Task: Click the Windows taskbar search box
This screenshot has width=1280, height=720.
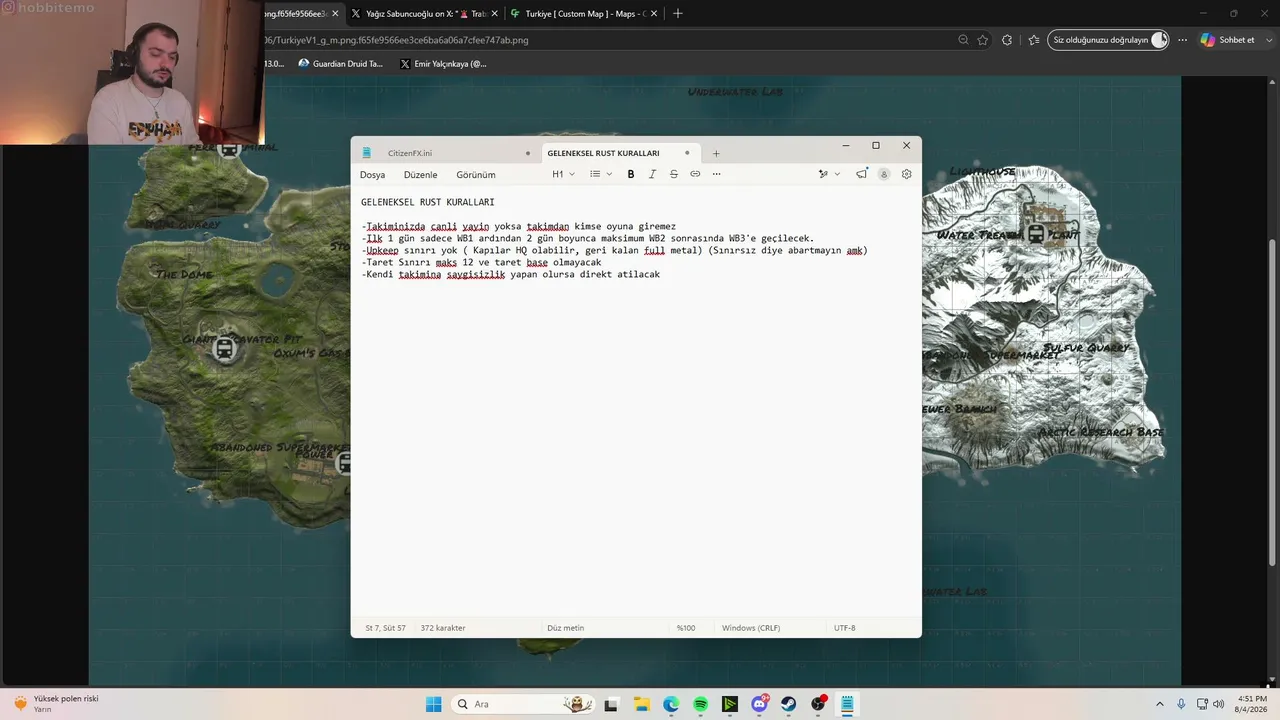Action: coord(522,704)
